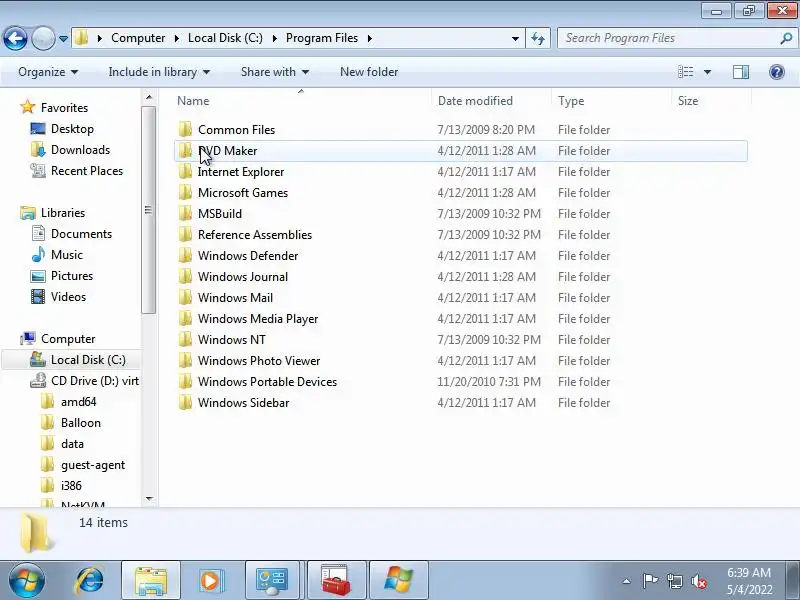Screen dimensions: 800x600
Task: Select the Internet Explorer folder icon
Action: (x=185, y=172)
